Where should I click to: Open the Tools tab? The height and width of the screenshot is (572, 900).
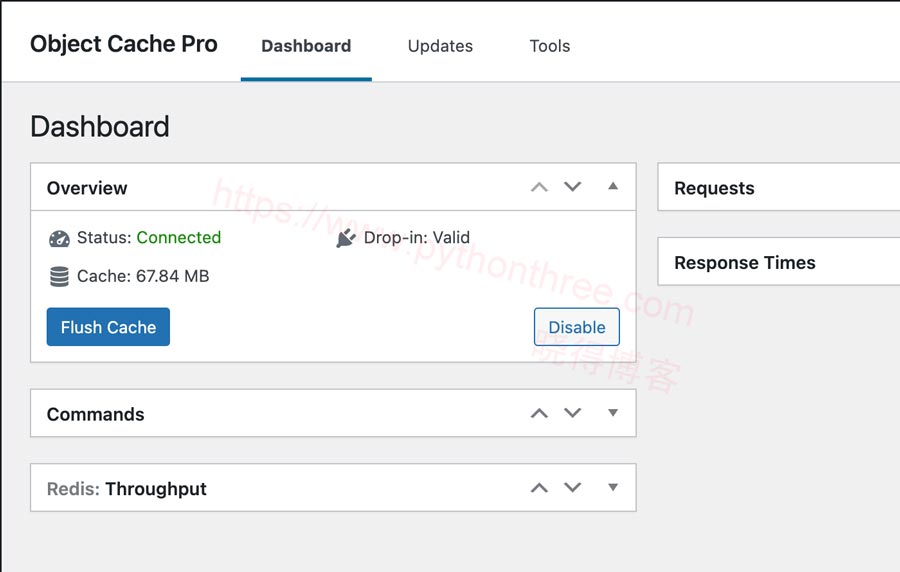550,46
